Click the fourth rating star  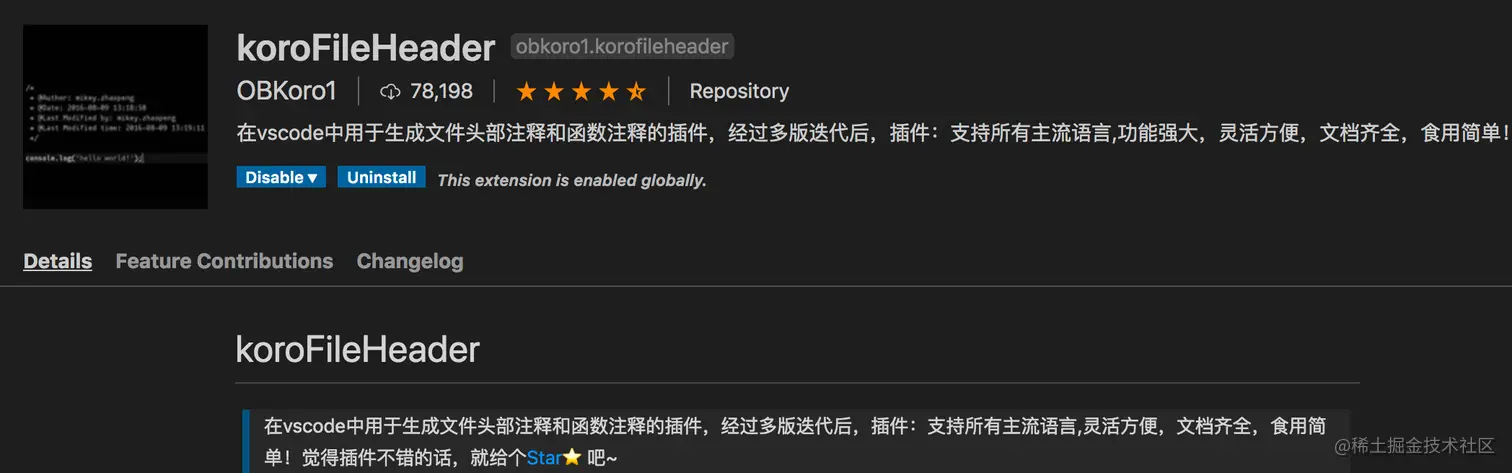point(608,92)
